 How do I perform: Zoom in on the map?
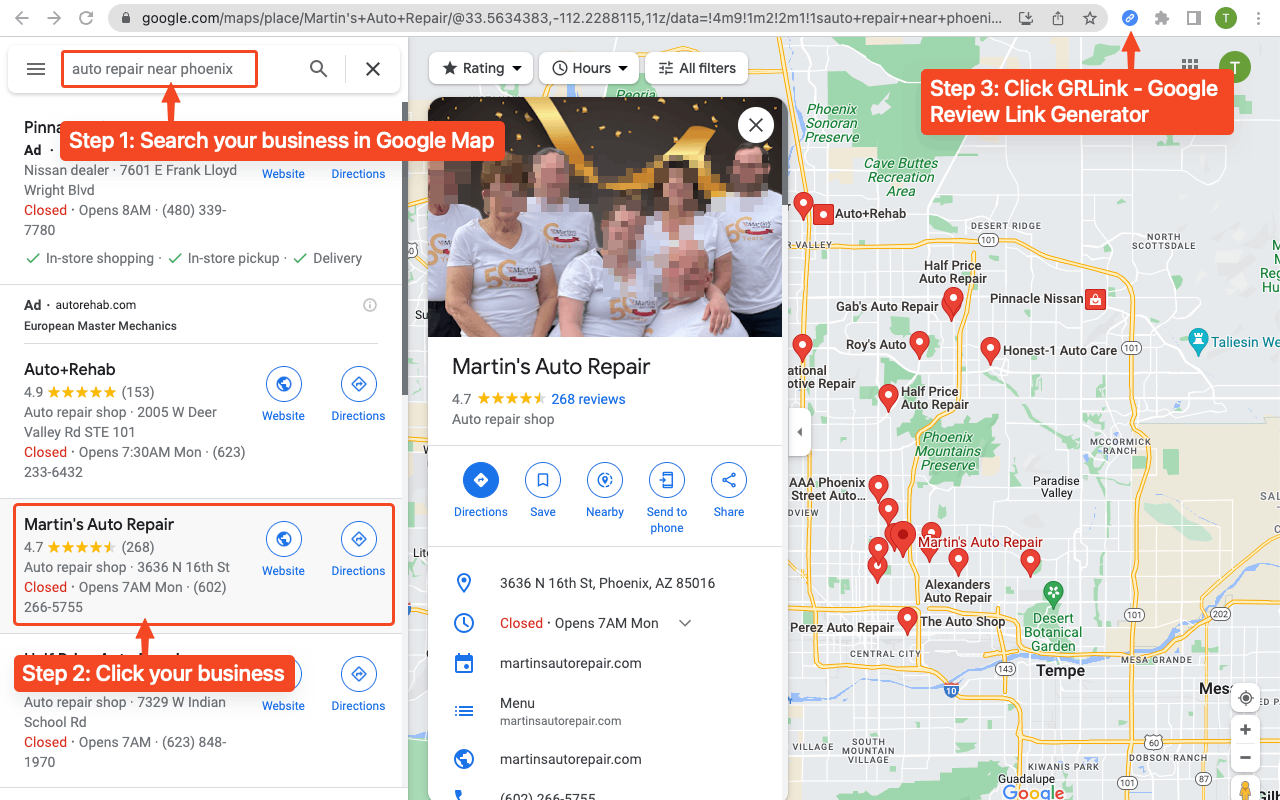point(1245,730)
